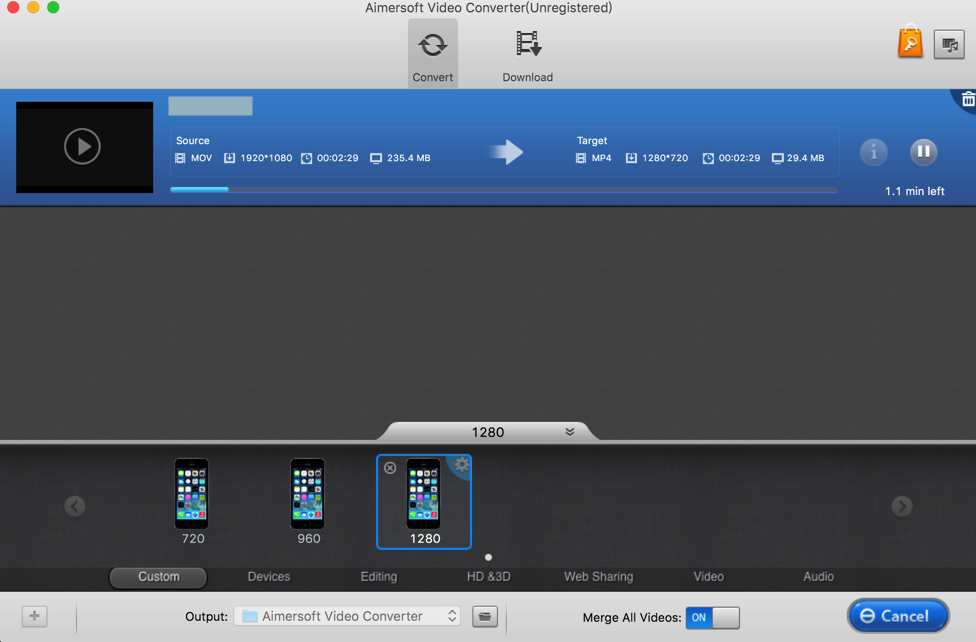This screenshot has height=642, width=976.
Task: Show video info with the i button
Action: pyautogui.click(x=873, y=152)
